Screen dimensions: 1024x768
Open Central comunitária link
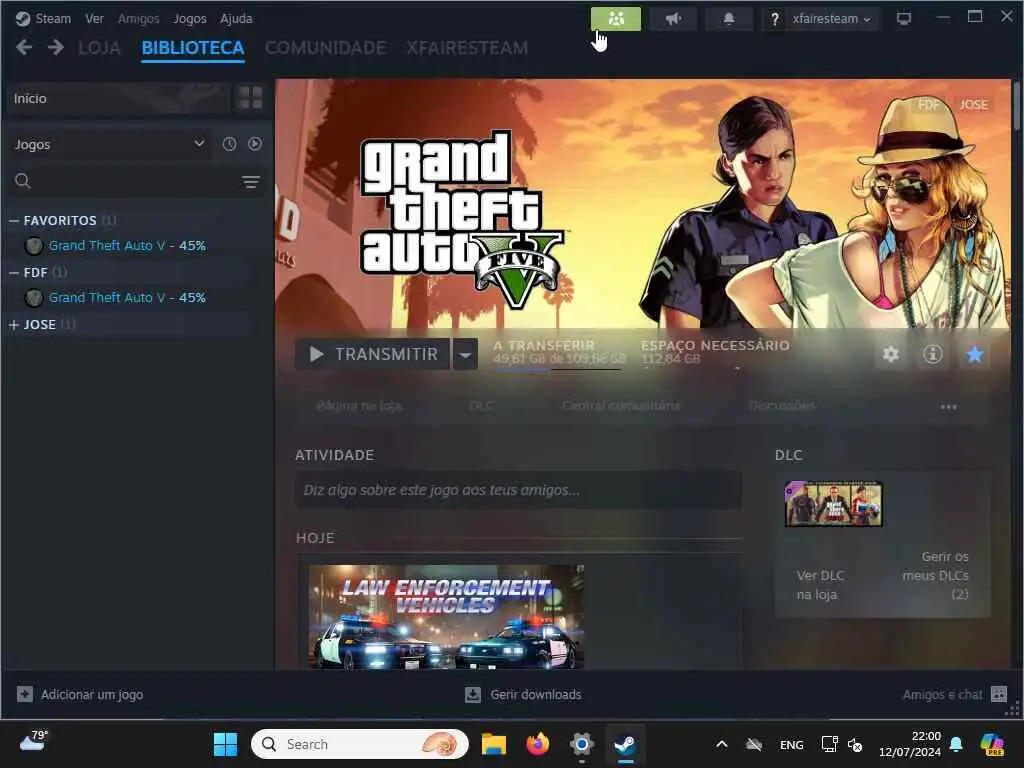[x=621, y=406]
